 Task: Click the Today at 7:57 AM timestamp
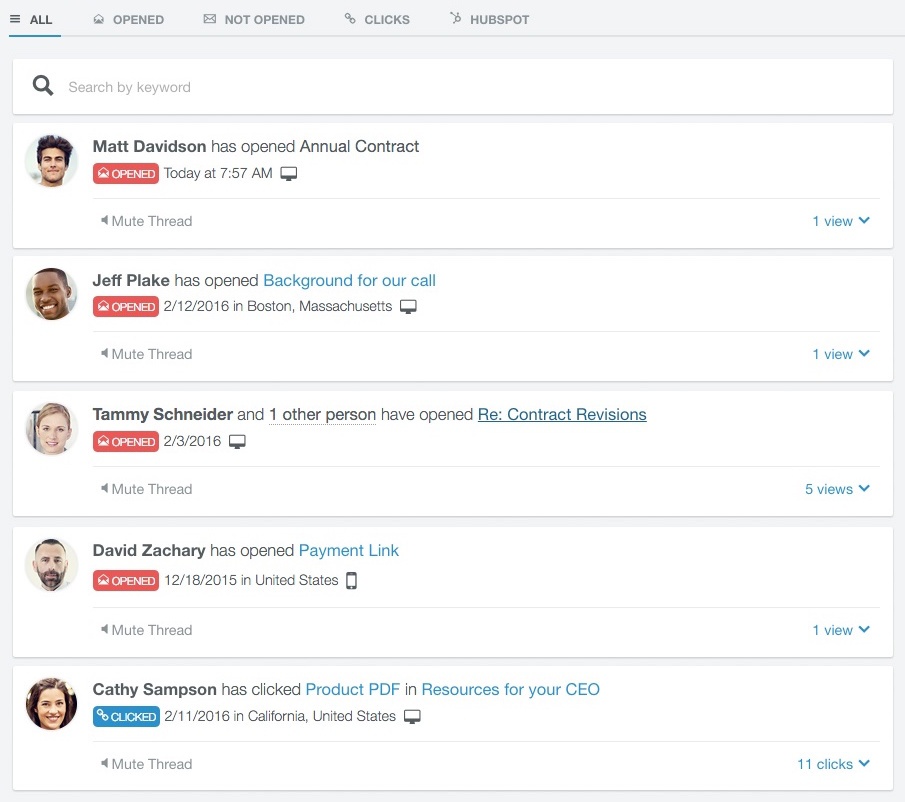click(x=218, y=173)
